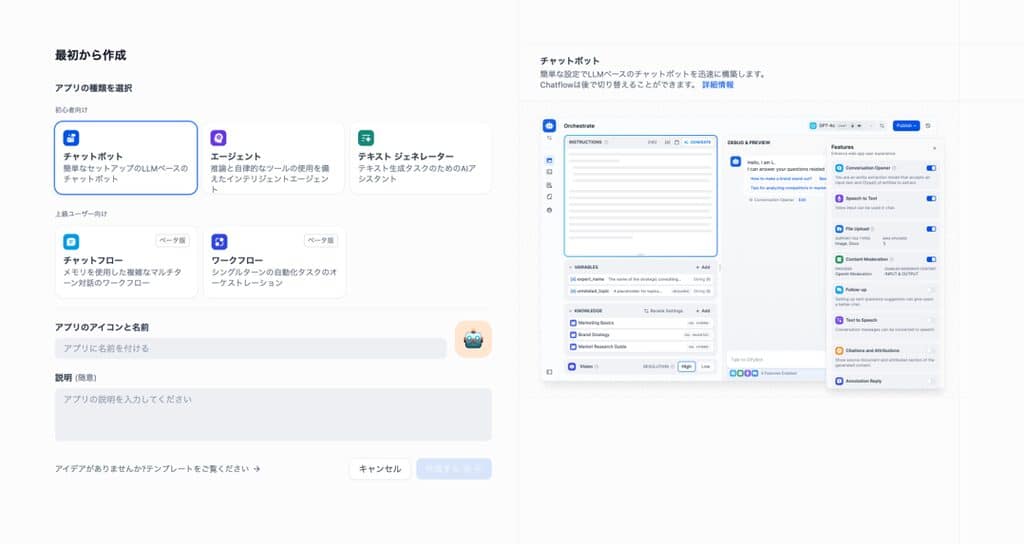The image size is (1024, 544).
Task: Click the Content Moderation feature icon
Action: pyautogui.click(x=839, y=259)
